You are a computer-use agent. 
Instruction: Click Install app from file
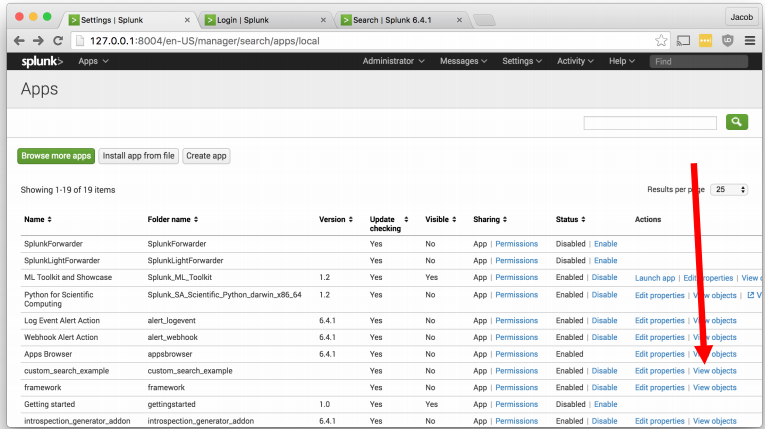click(139, 156)
